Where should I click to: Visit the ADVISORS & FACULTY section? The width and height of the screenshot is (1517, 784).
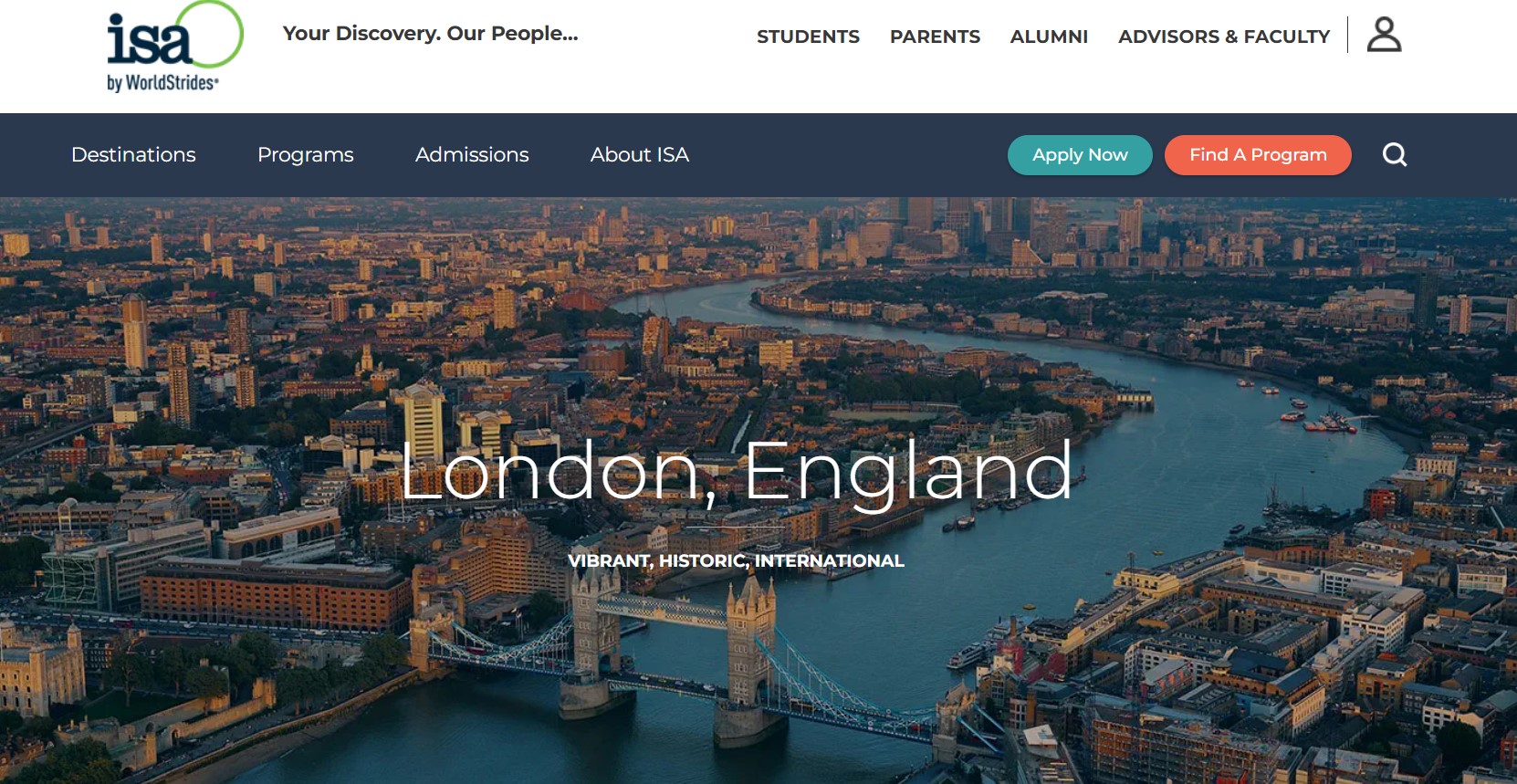coord(1224,37)
